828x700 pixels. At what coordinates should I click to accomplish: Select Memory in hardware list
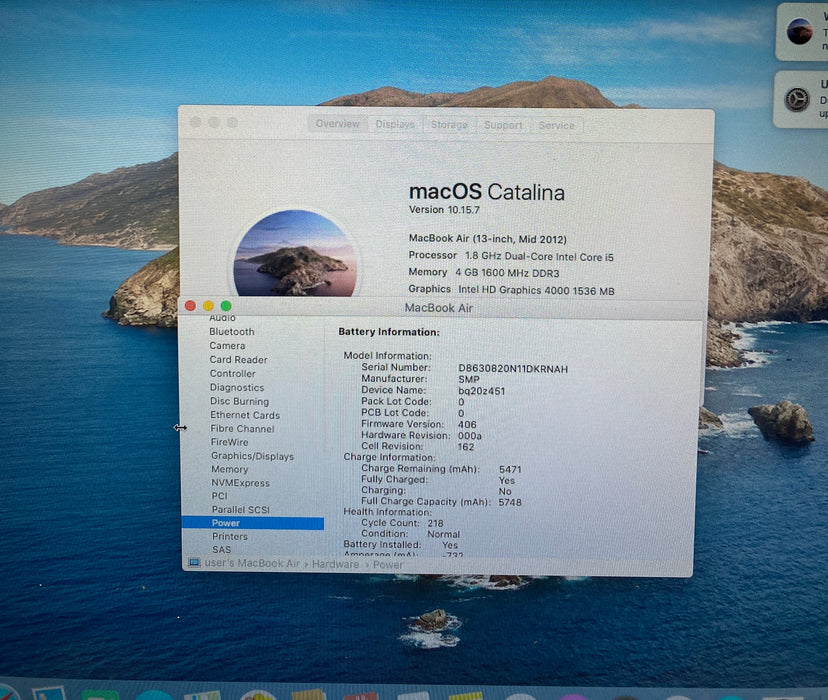point(229,469)
